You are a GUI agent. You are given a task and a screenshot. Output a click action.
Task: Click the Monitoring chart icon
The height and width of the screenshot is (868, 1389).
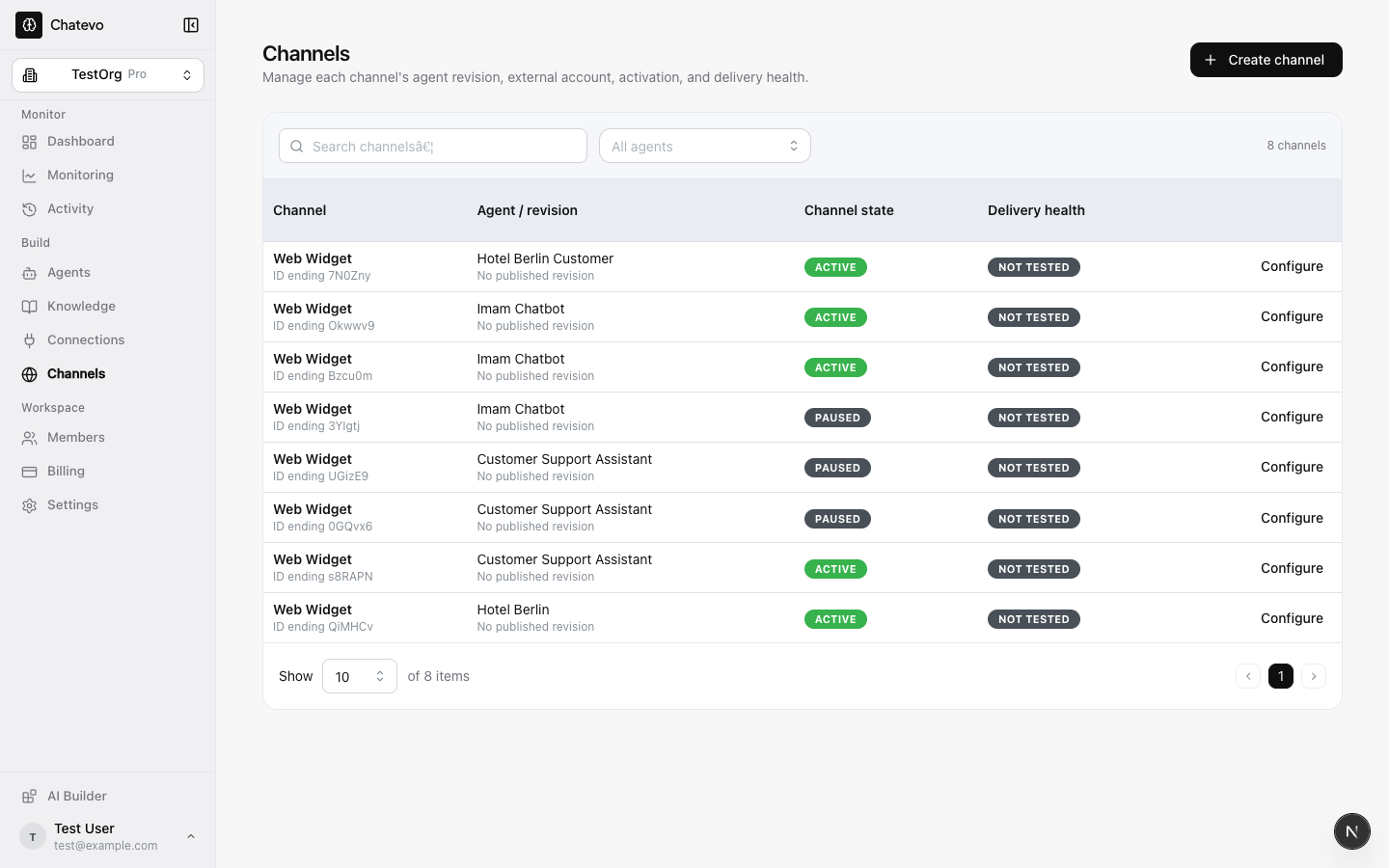pyautogui.click(x=30, y=176)
